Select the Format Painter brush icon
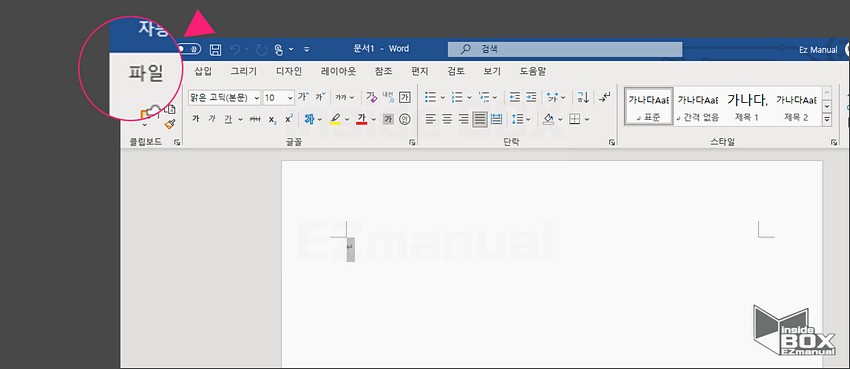850x369 pixels. tap(170, 124)
